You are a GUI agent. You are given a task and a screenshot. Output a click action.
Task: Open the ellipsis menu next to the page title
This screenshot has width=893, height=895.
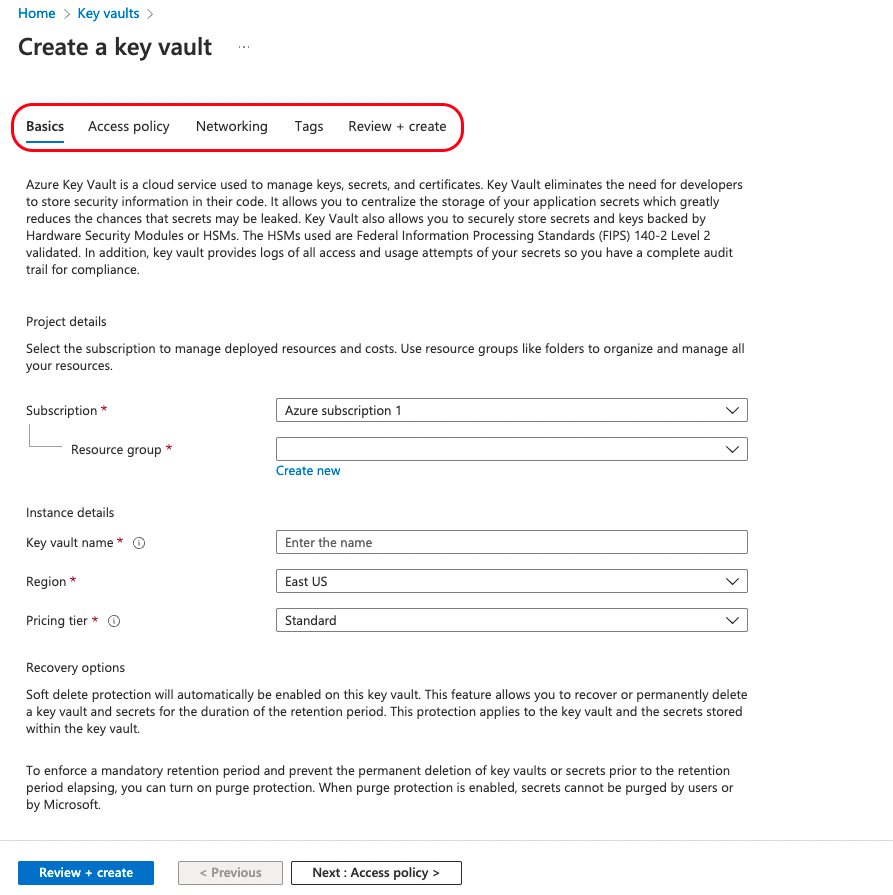click(244, 47)
